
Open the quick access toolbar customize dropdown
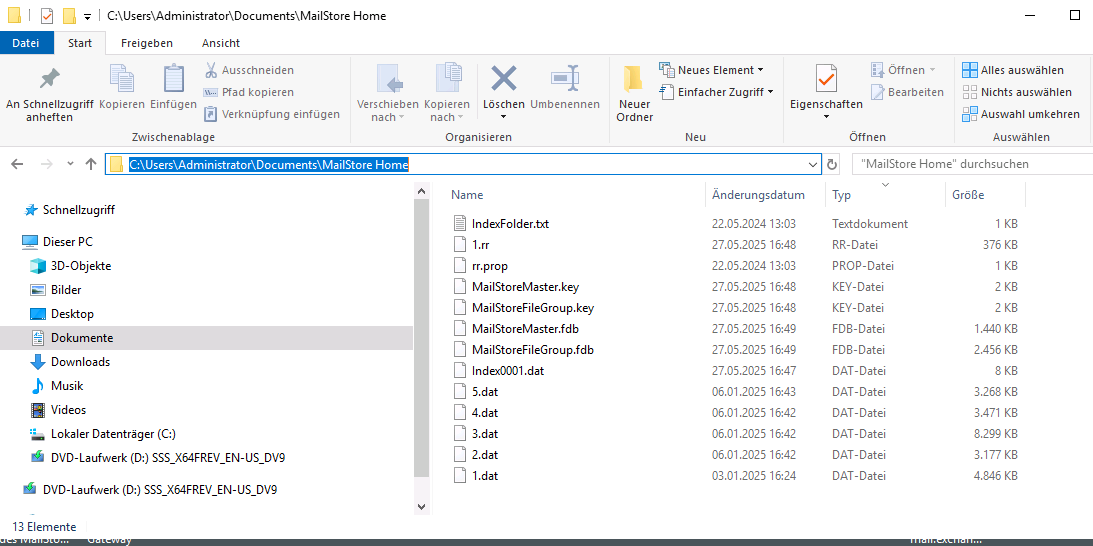coord(87,16)
